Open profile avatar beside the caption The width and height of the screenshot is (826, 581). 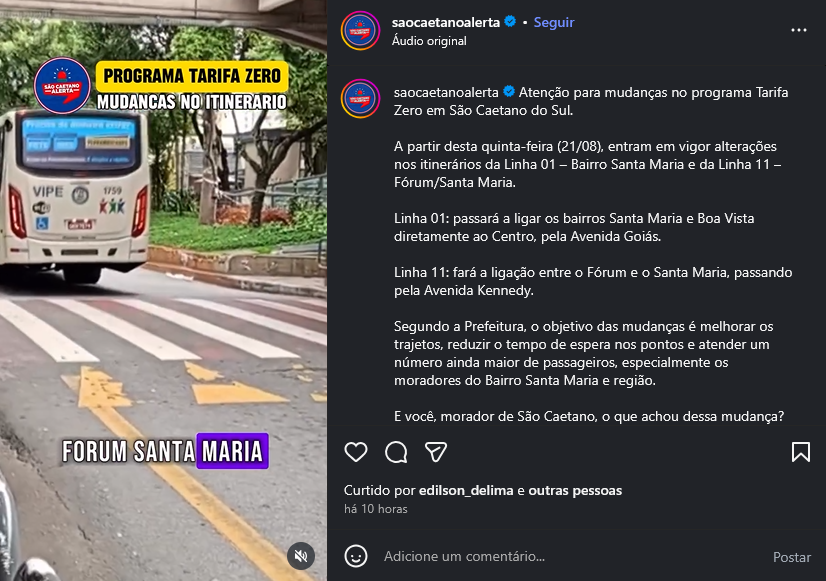360,98
